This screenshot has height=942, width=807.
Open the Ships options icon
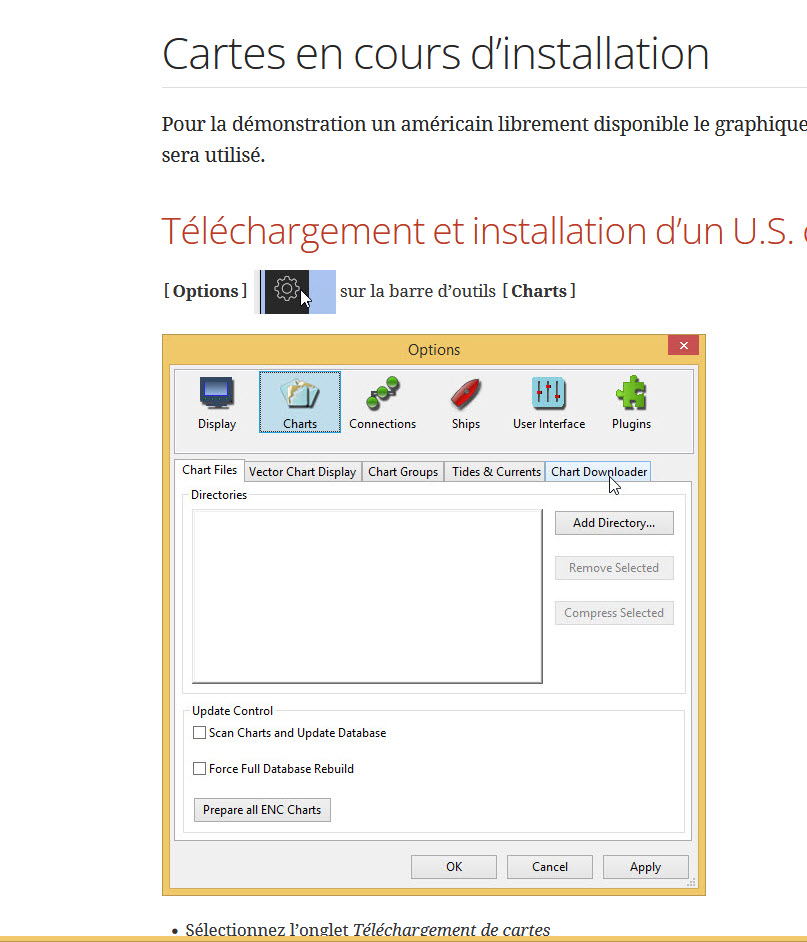(x=466, y=403)
